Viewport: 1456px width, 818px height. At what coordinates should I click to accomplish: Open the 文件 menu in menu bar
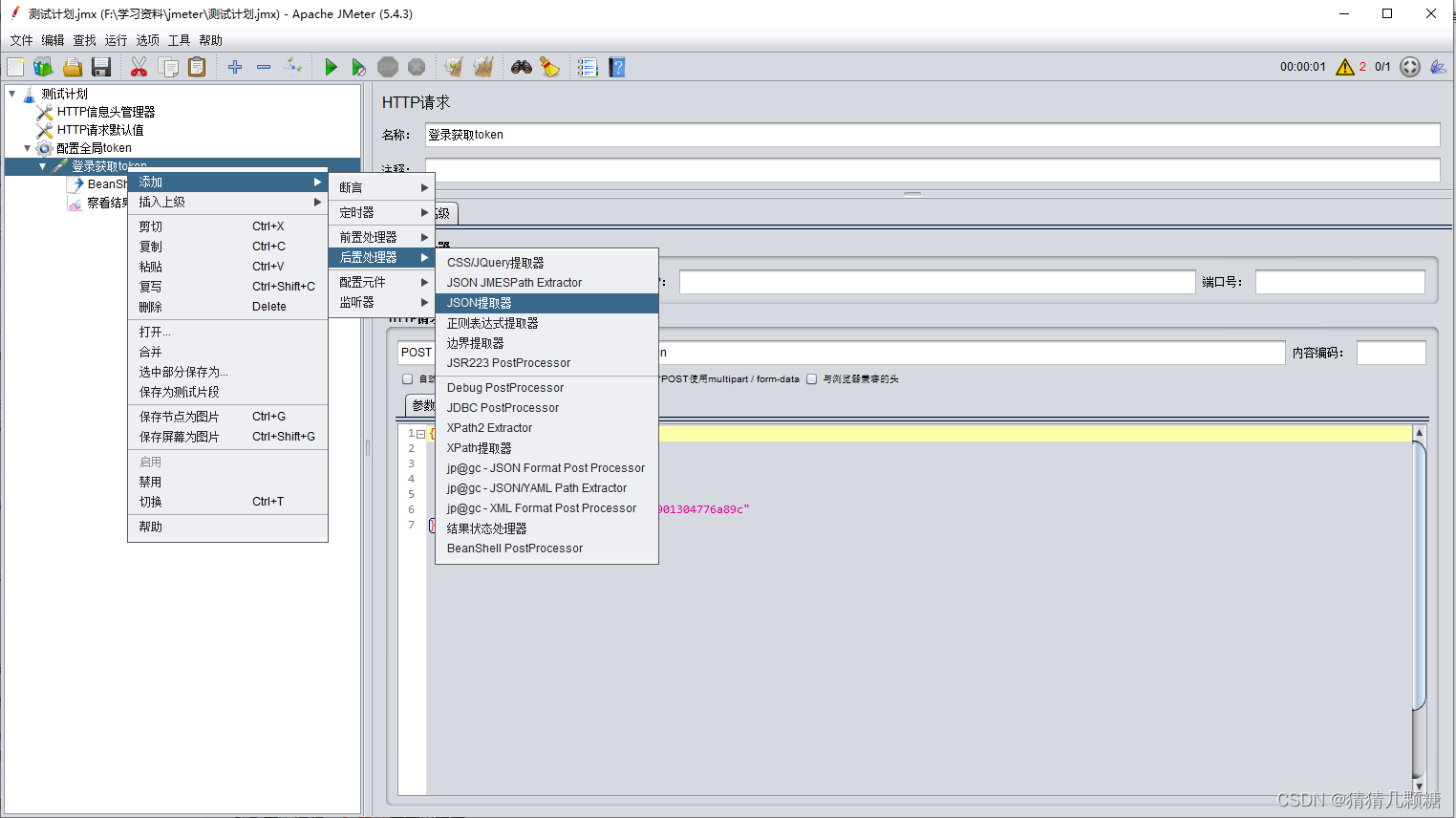coord(21,40)
